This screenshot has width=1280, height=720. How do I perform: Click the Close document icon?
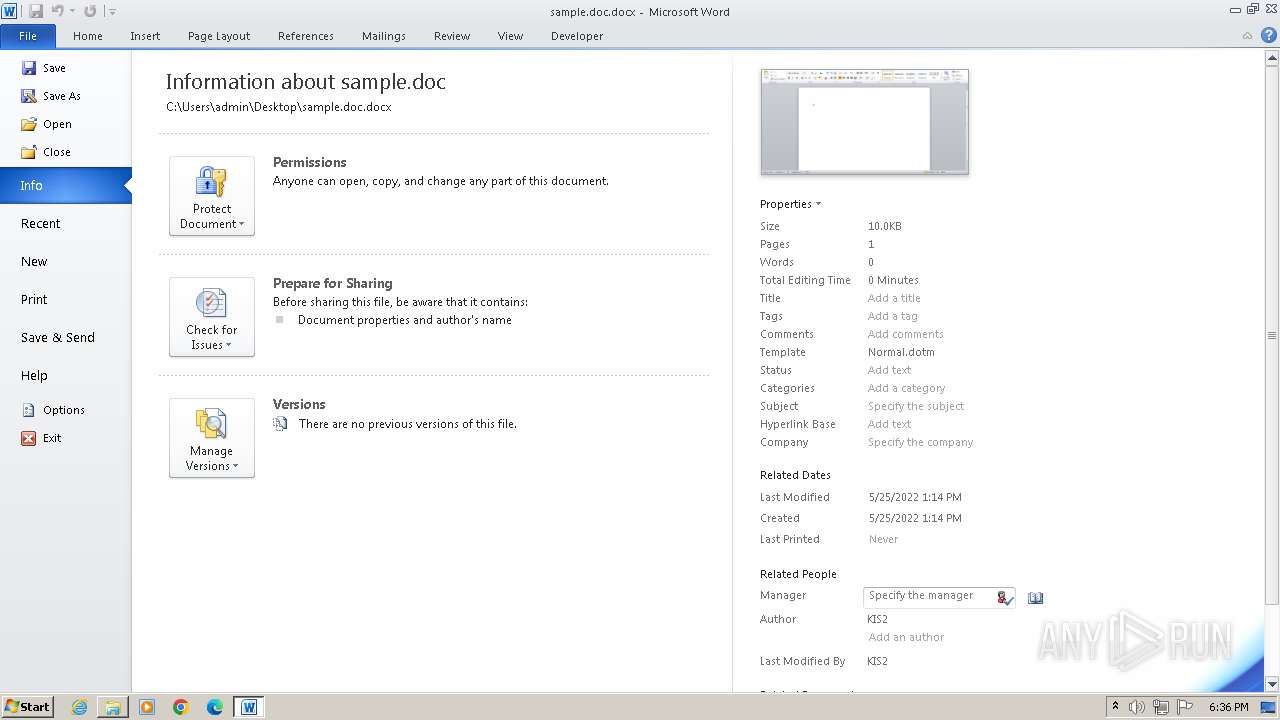pyautogui.click(x=28, y=152)
